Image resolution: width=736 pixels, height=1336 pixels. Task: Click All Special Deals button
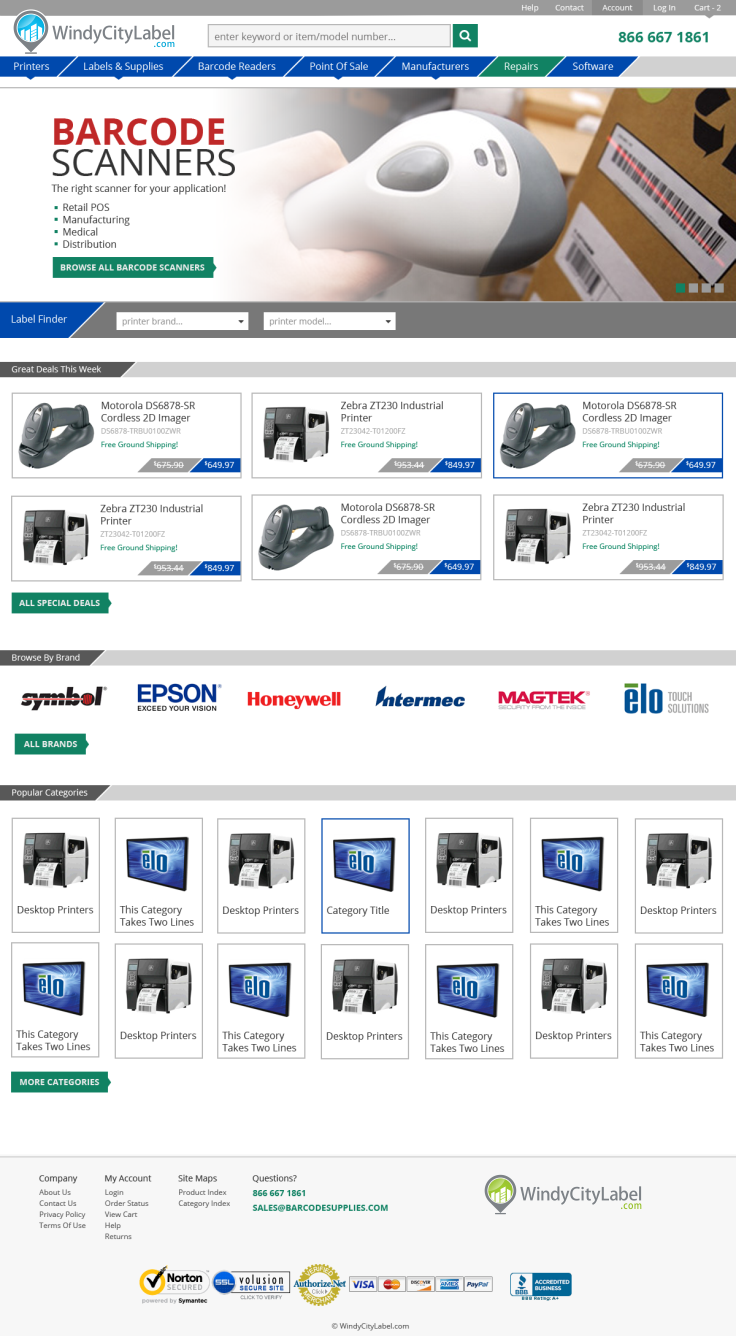tap(60, 603)
